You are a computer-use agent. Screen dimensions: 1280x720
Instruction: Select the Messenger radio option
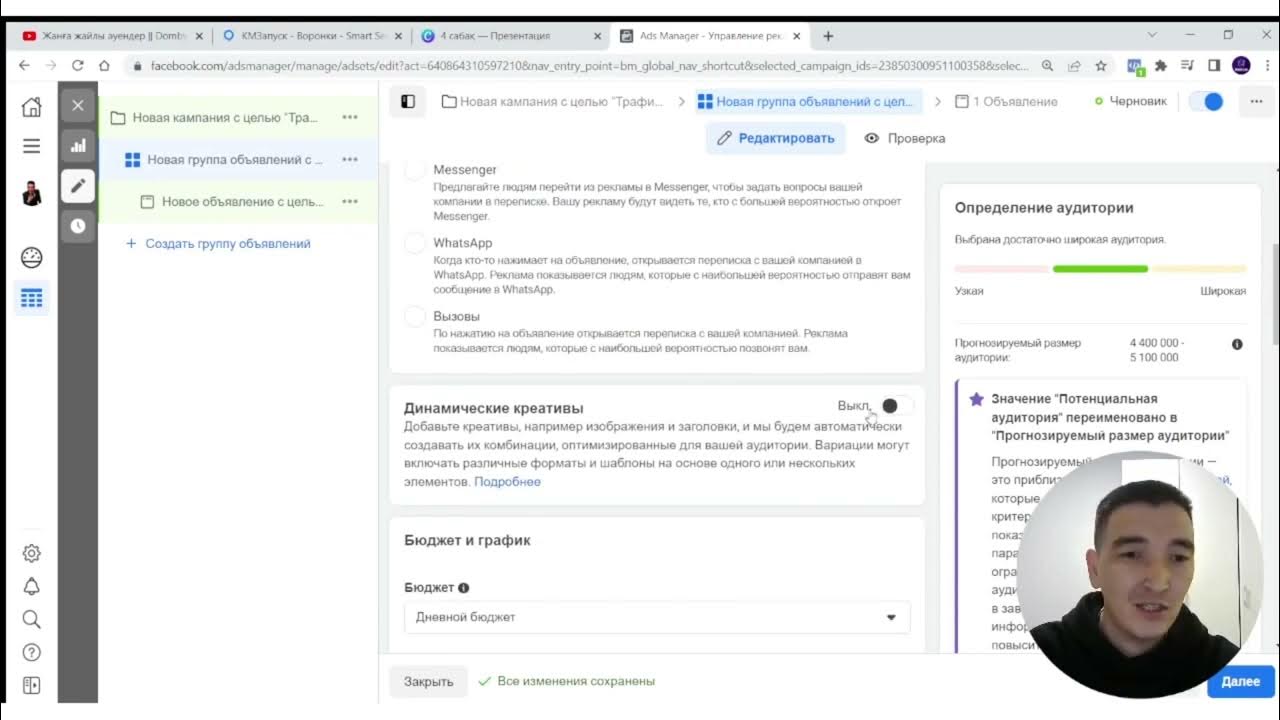point(415,170)
